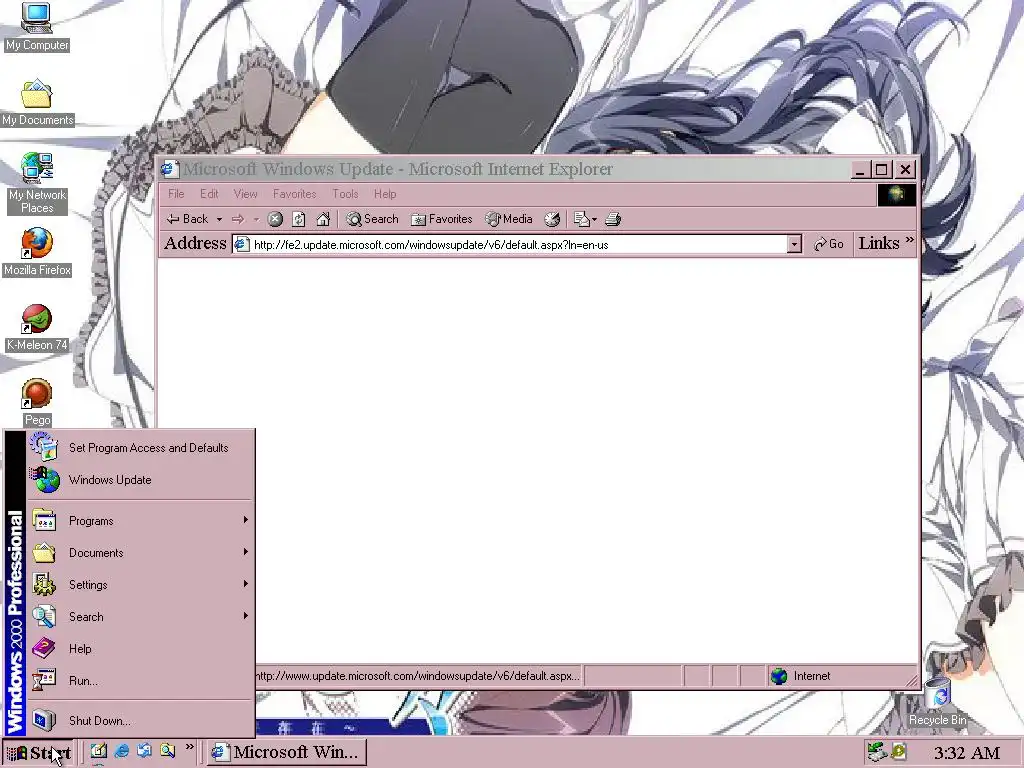Click Show Desktop quick launch icon
Screen dimensions: 1024x768
pos(99,751)
